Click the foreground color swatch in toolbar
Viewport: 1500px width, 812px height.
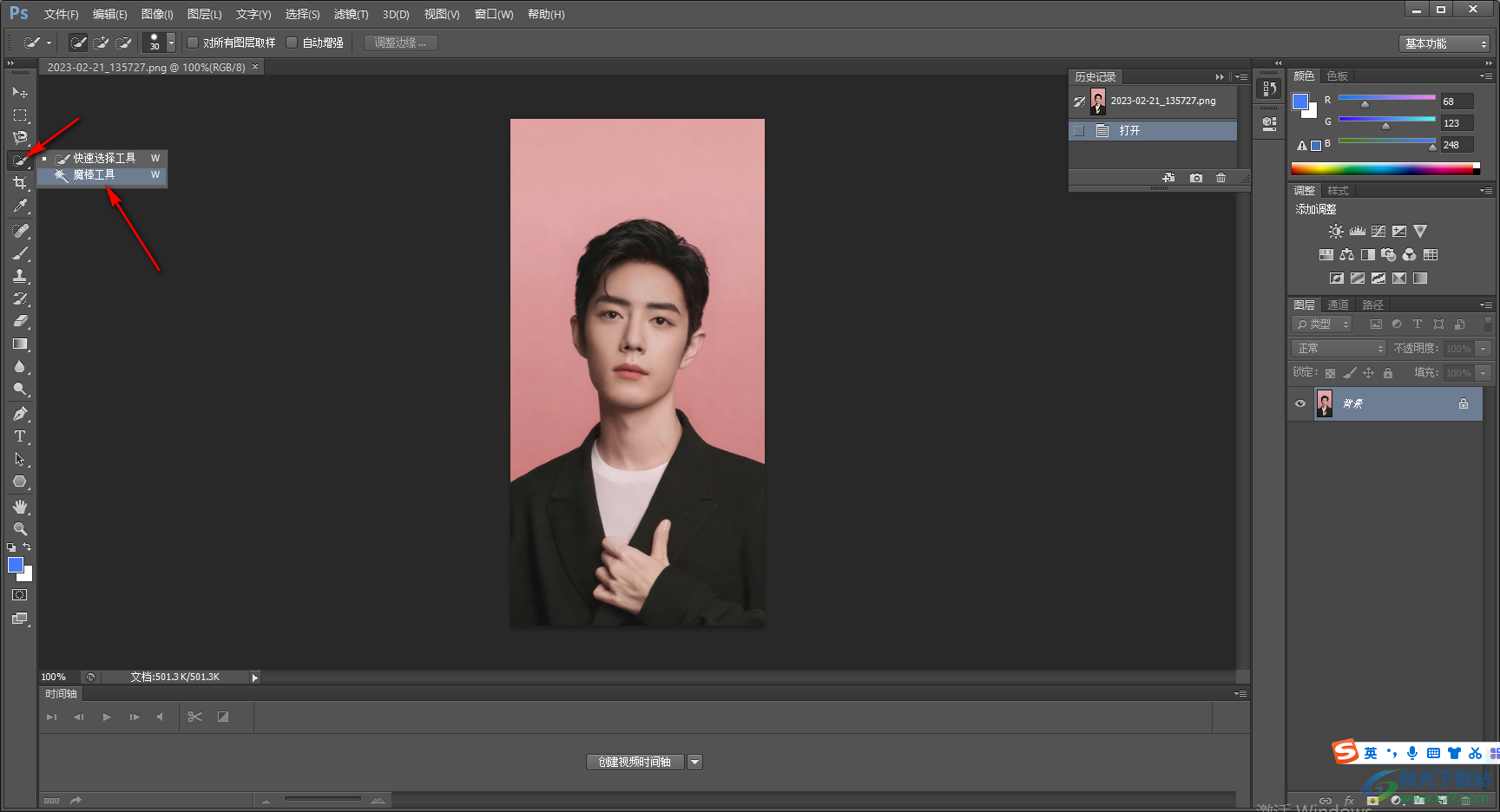tap(15, 565)
